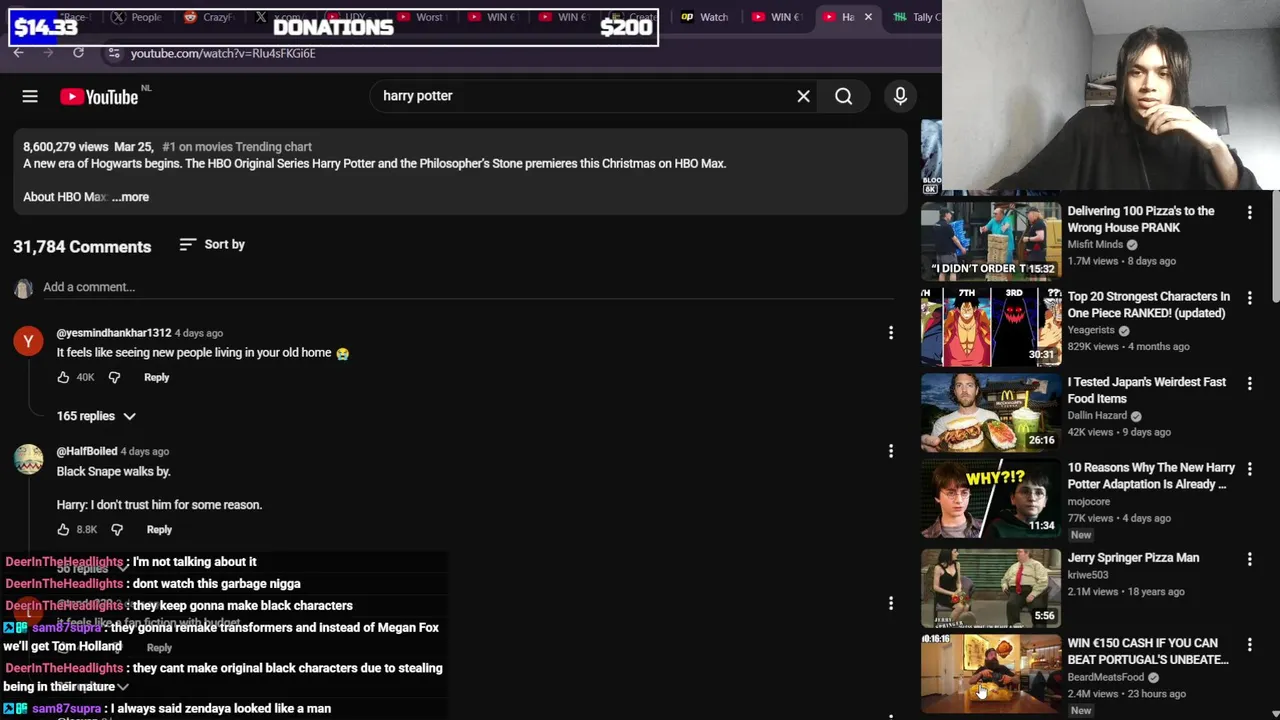Click the Yeagerists channel name
This screenshot has width=1280, height=720.
pos(1091,330)
